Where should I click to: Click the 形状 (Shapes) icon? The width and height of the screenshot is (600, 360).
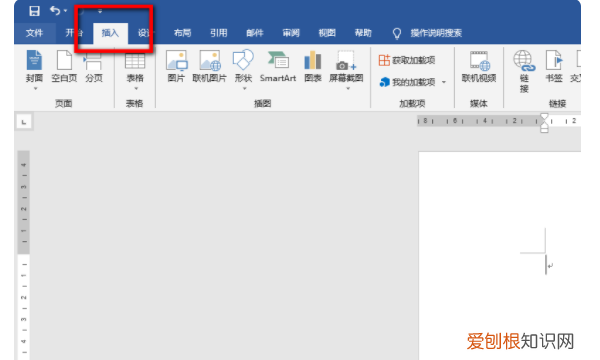tap(243, 60)
